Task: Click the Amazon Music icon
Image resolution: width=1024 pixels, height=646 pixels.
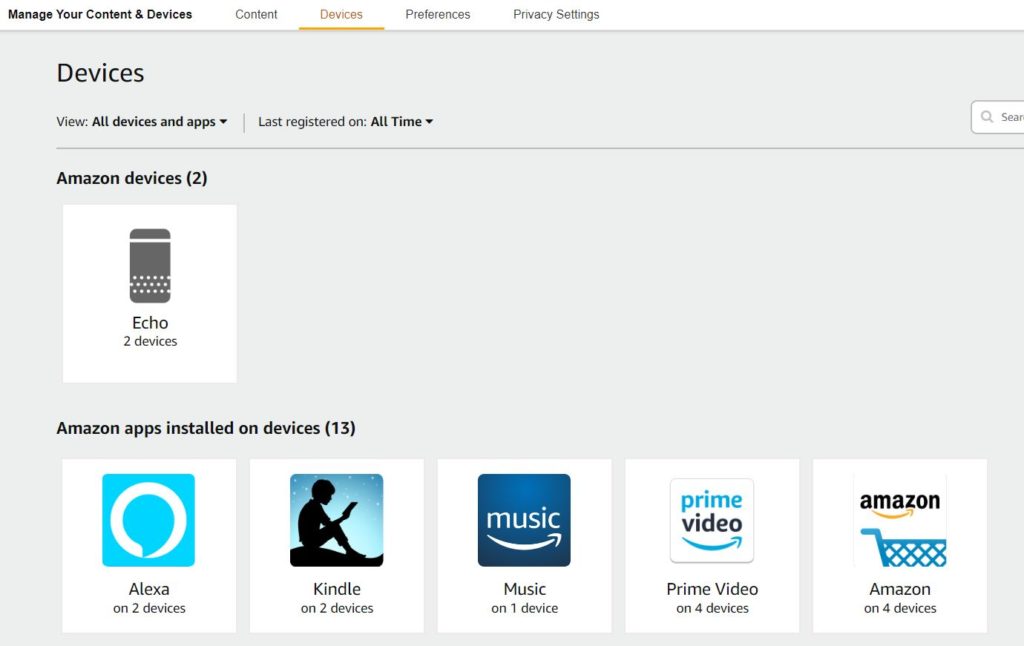Action: click(524, 520)
